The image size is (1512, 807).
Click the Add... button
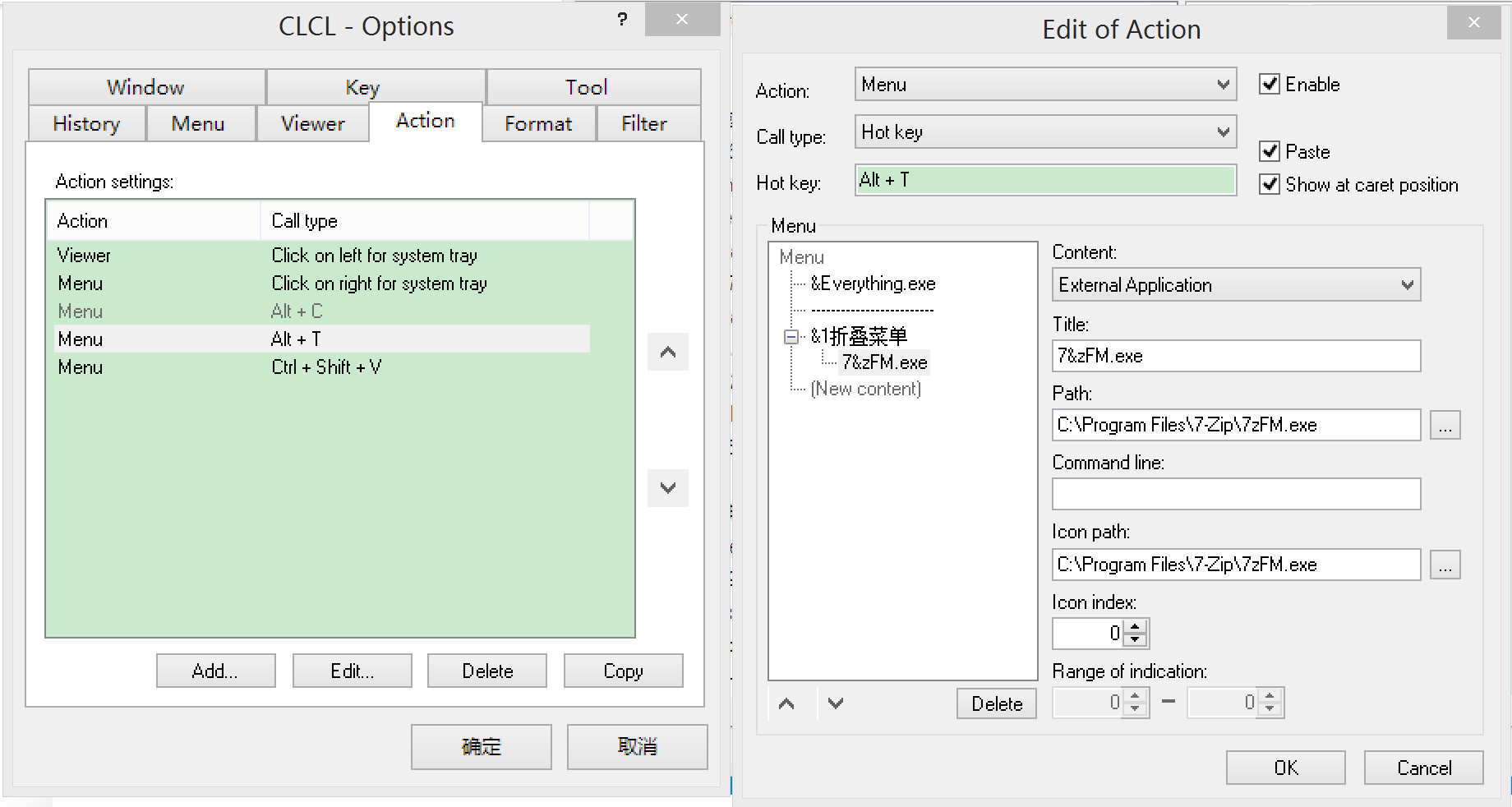point(215,671)
